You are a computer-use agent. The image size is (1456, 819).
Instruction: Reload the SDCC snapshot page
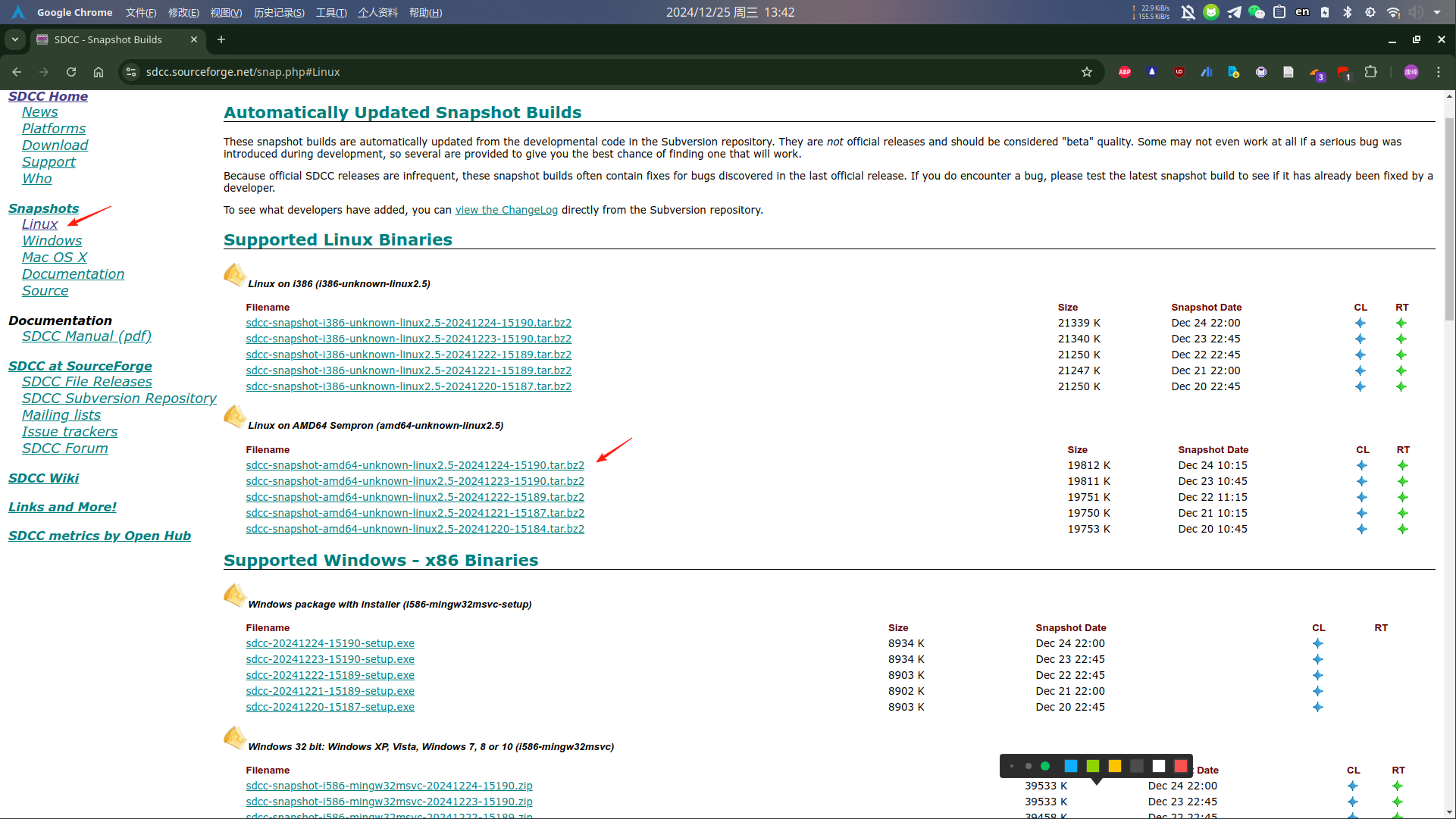[x=71, y=72]
